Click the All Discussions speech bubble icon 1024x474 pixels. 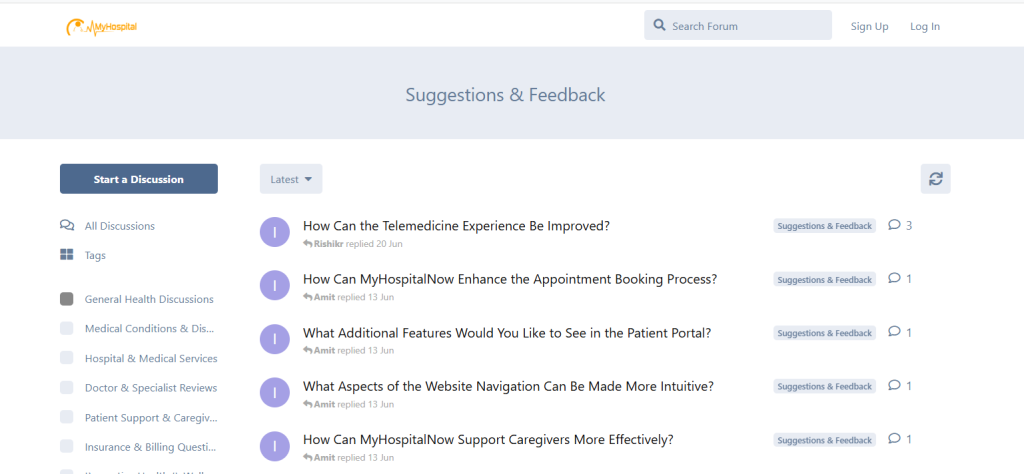[67, 226]
